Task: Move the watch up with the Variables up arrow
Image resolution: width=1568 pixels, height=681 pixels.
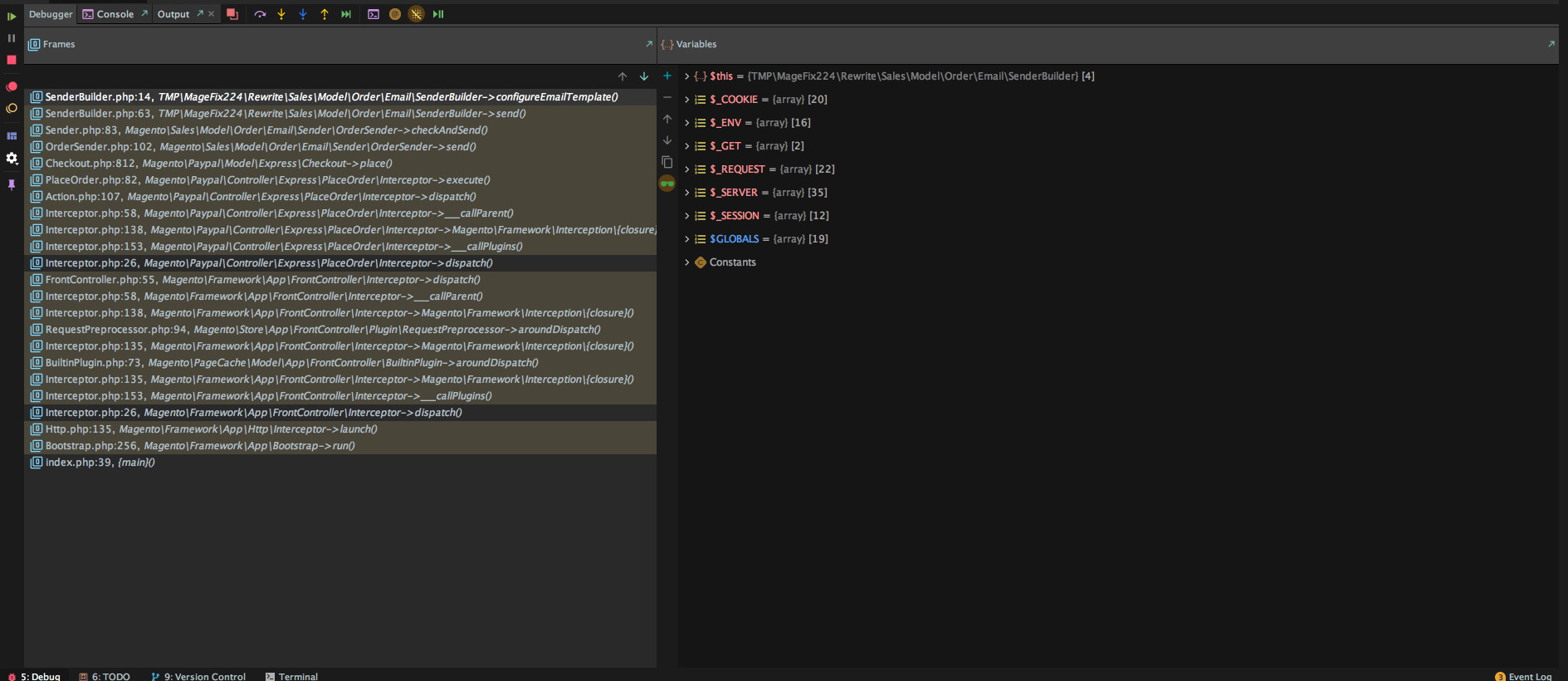Action: [667, 119]
